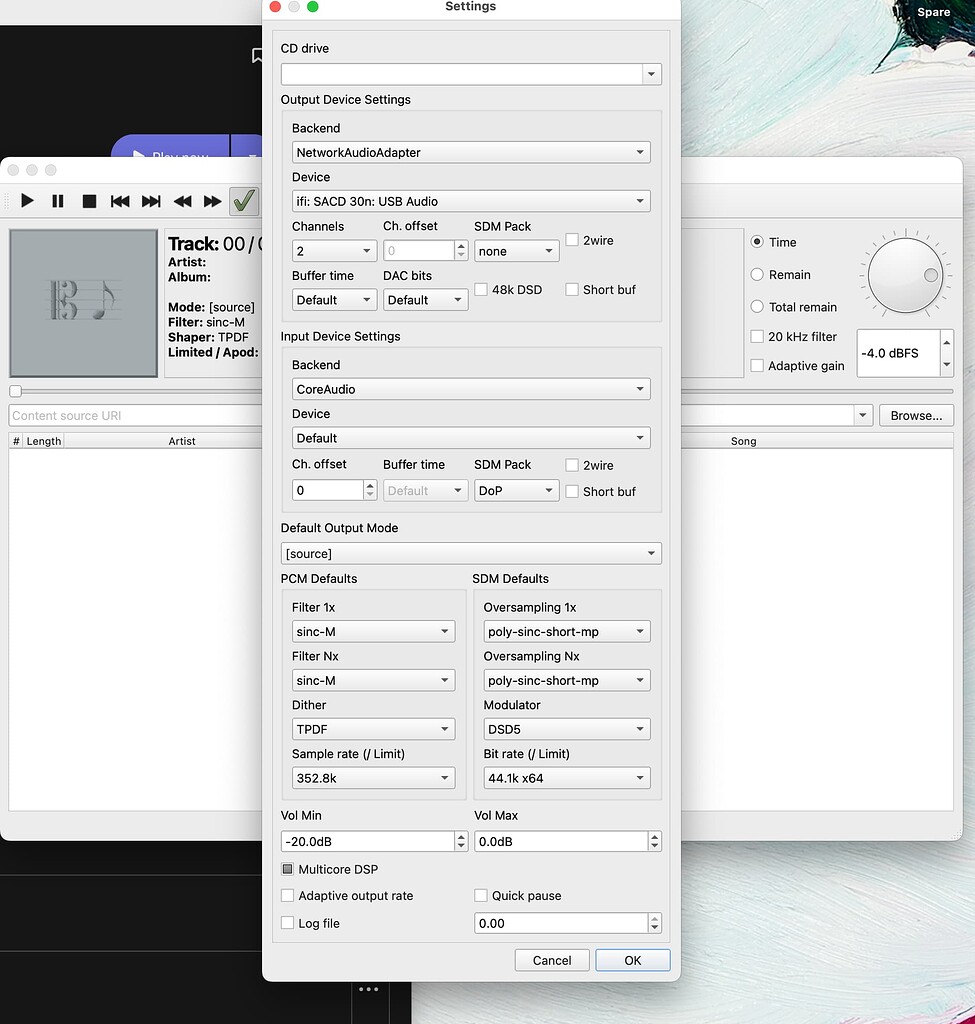
Task: Stop playback with the stop icon
Action: 88,200
